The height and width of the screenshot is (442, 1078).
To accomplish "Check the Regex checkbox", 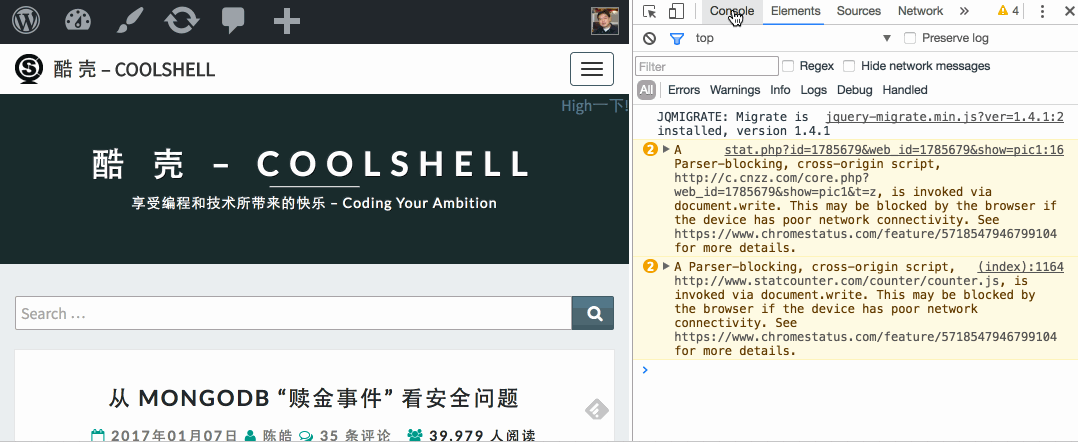I will [788, 66].
